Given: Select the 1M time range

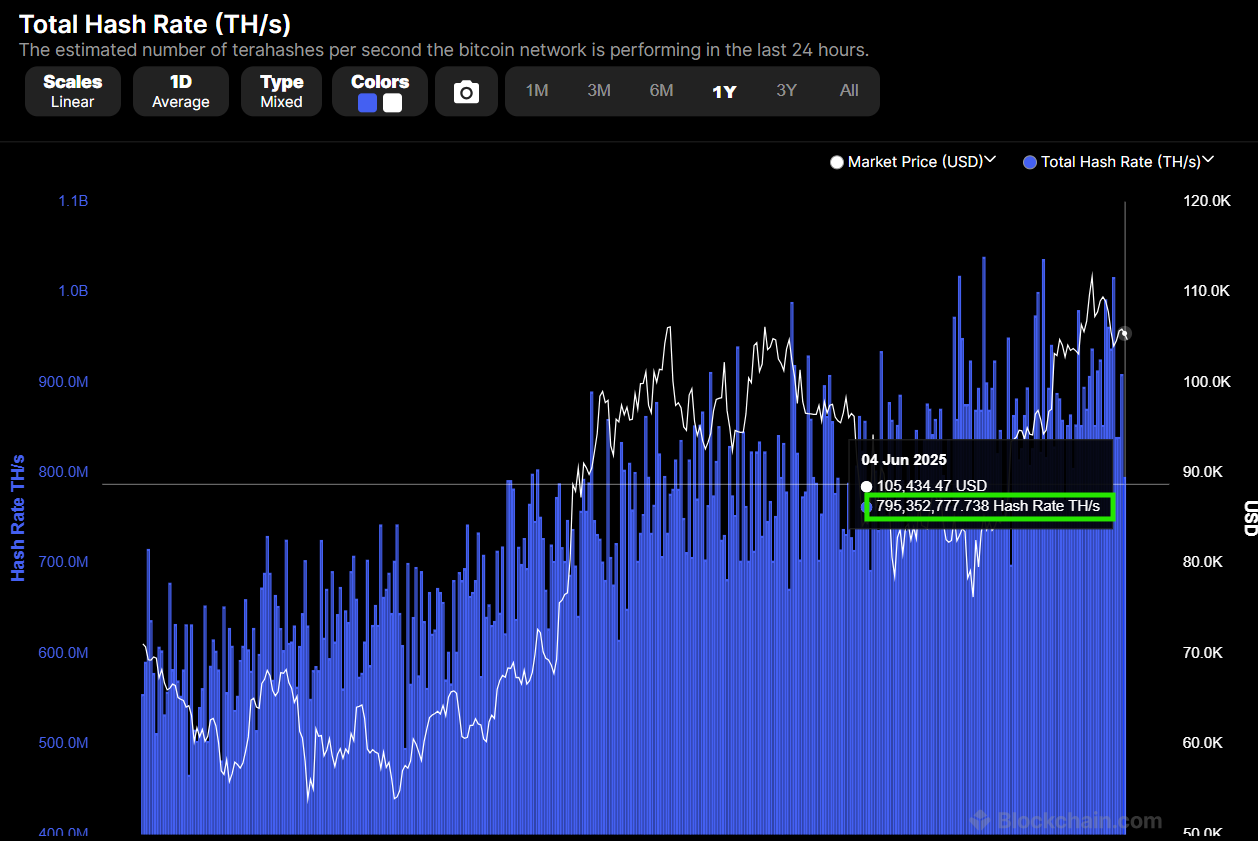Looking at the screenshot, I should [x=537, y=91].
